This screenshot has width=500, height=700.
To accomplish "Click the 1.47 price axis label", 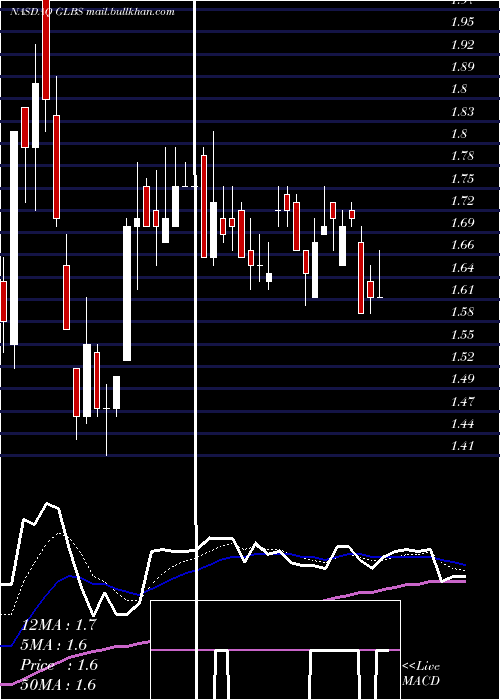I will [462, 401].
